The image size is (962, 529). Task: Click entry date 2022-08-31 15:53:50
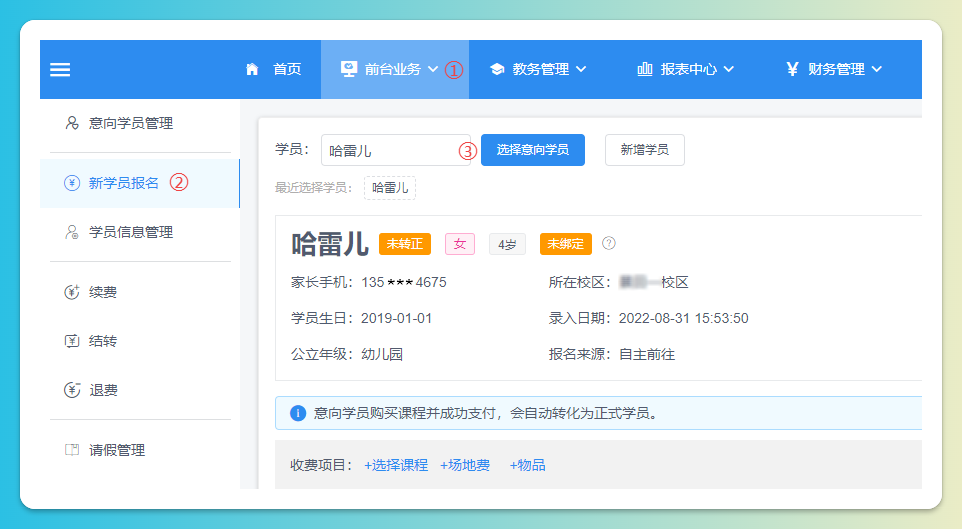tap(683, 319)
